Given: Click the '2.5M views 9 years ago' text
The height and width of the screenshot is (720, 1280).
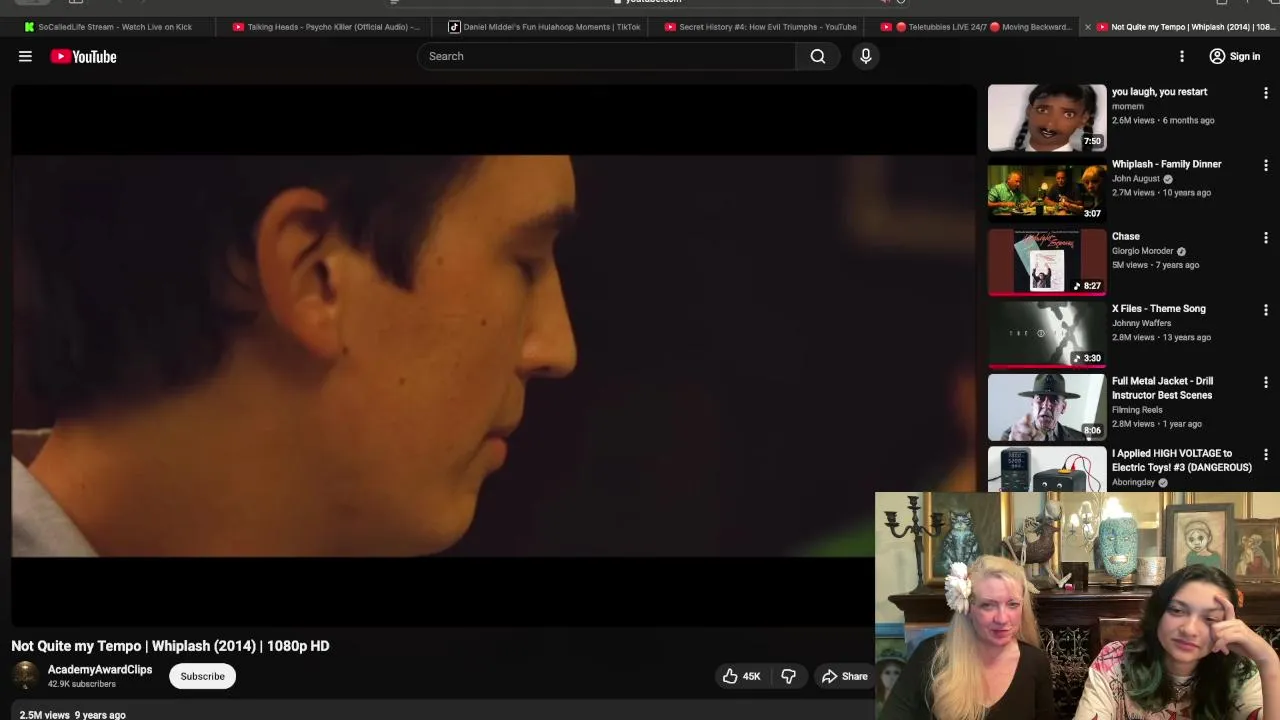Looking at the screenshot, I should click(73, 715).
